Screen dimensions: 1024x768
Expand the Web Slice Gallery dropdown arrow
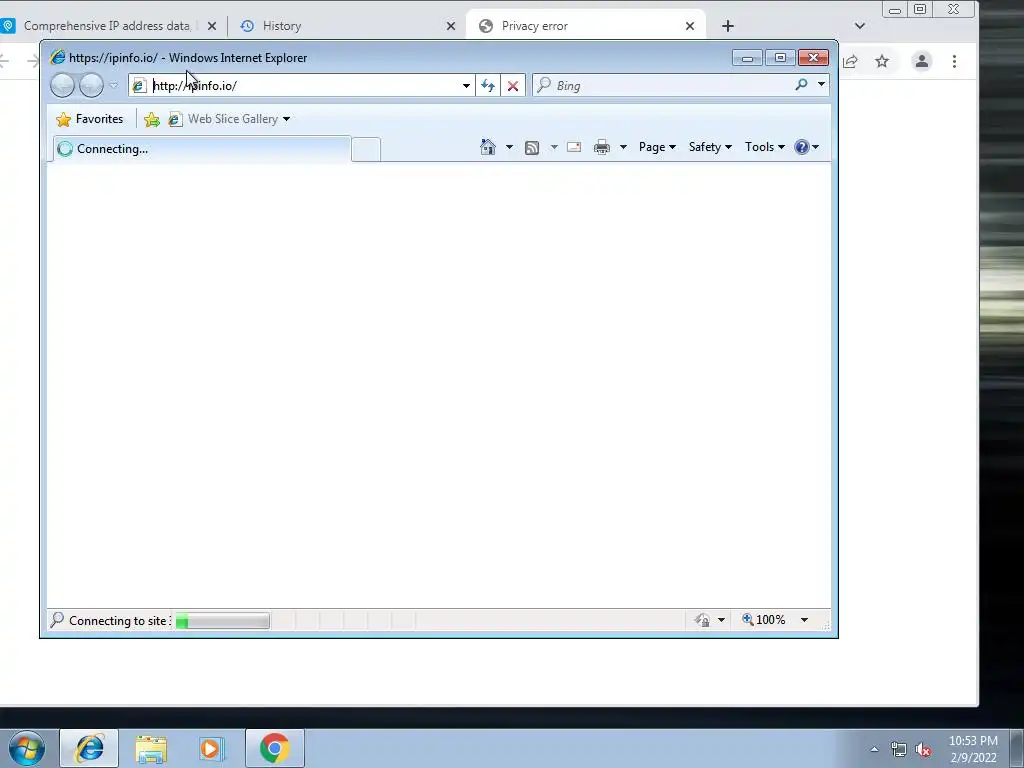(x=286, y=119)
